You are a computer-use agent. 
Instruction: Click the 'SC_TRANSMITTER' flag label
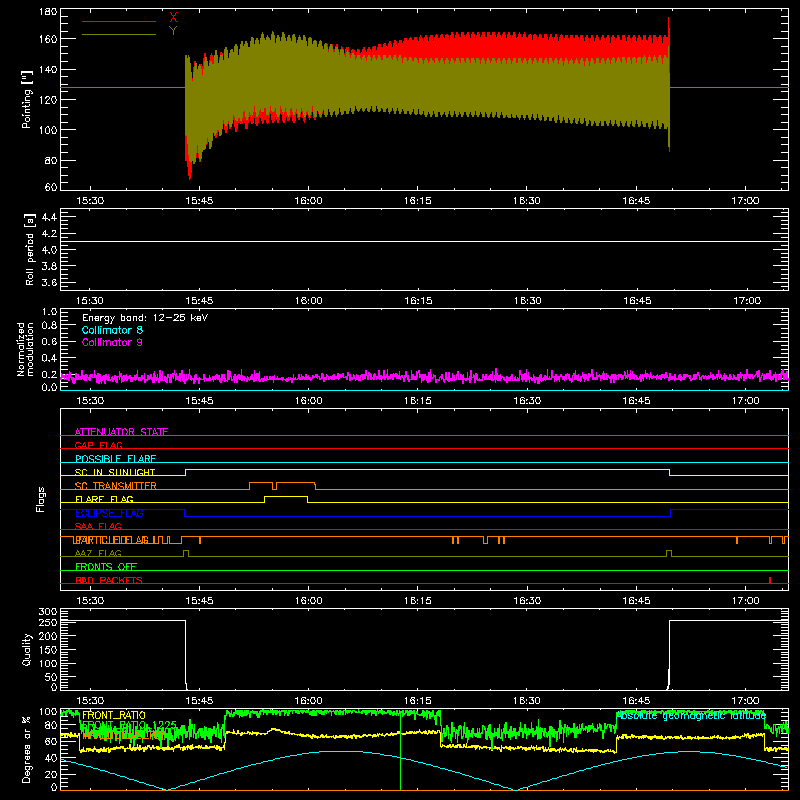click(x=116, y=485)
